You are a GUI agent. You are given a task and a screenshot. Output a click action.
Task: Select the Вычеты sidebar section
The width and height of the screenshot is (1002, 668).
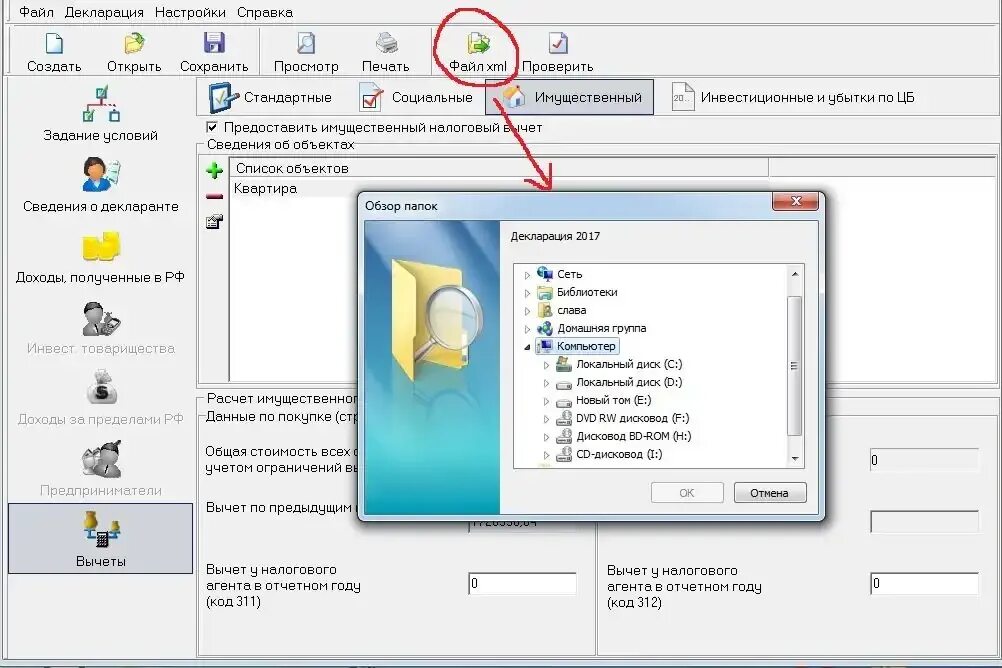tap(100, 538)
